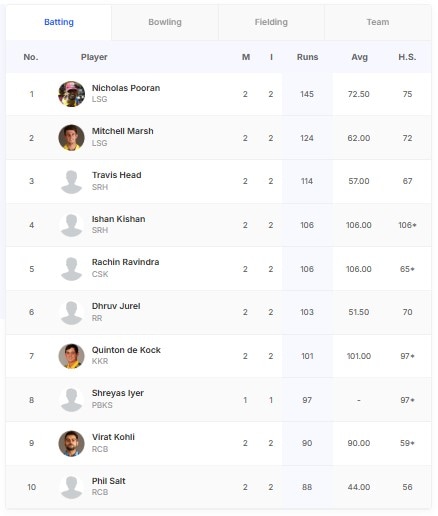Open Quinton de Kock's profile photo

click(x=71, y=356)
